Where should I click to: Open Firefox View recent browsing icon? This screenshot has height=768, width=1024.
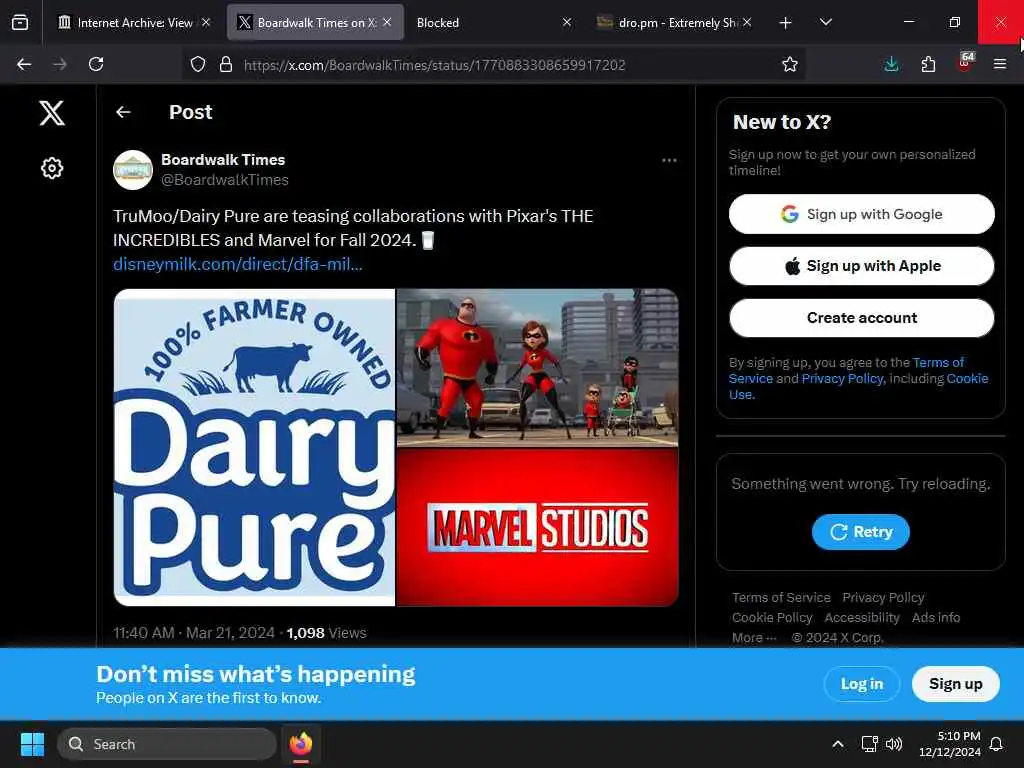(x=20, y=23)
